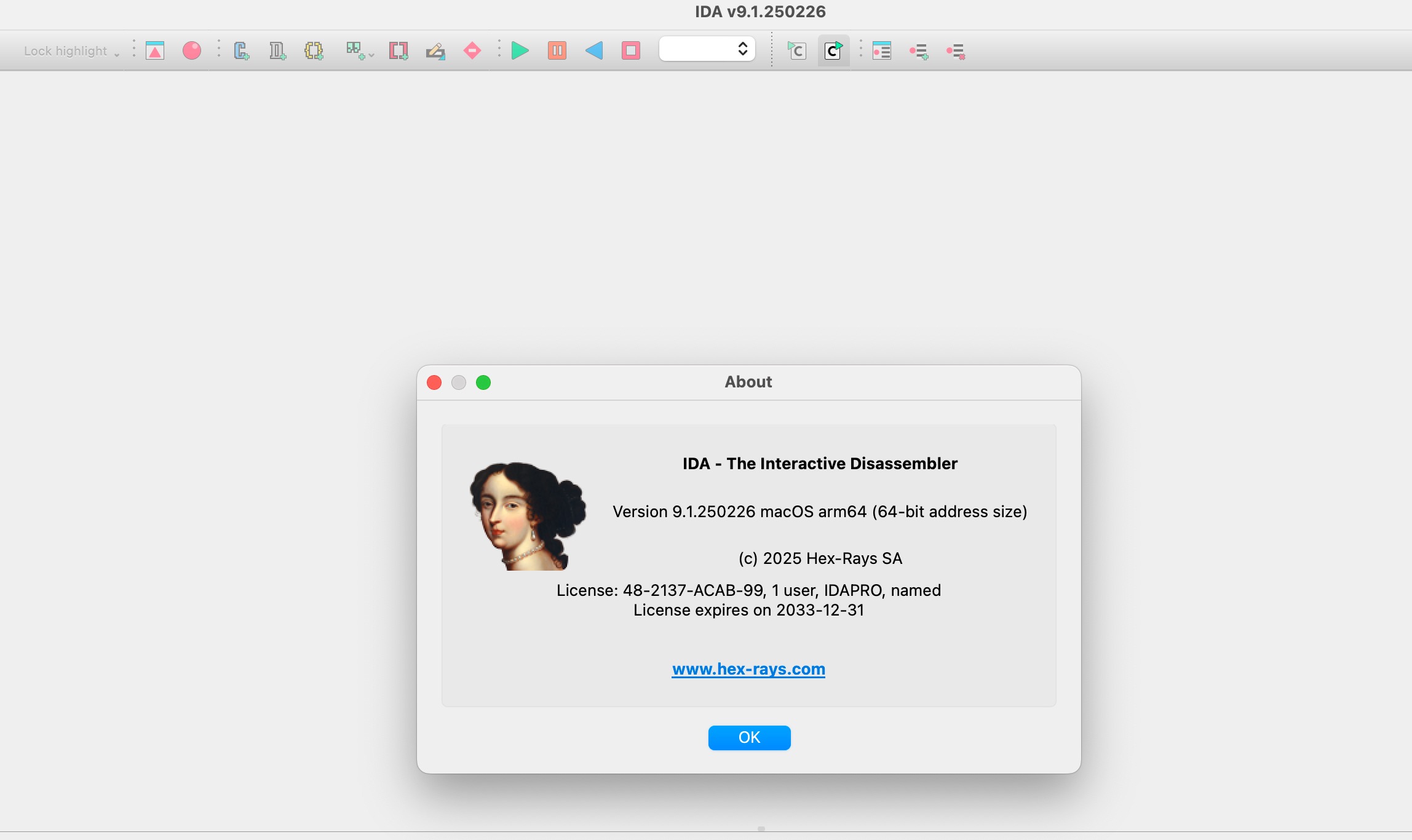Click the D insert-data toolbar icon
1412x840 pixels.
tap(277, 50)
